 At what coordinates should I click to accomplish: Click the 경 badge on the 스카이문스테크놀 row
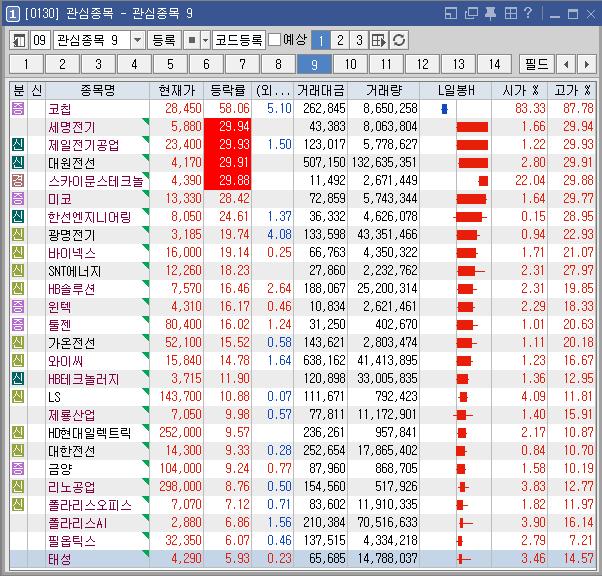click(x=18, y=180)
